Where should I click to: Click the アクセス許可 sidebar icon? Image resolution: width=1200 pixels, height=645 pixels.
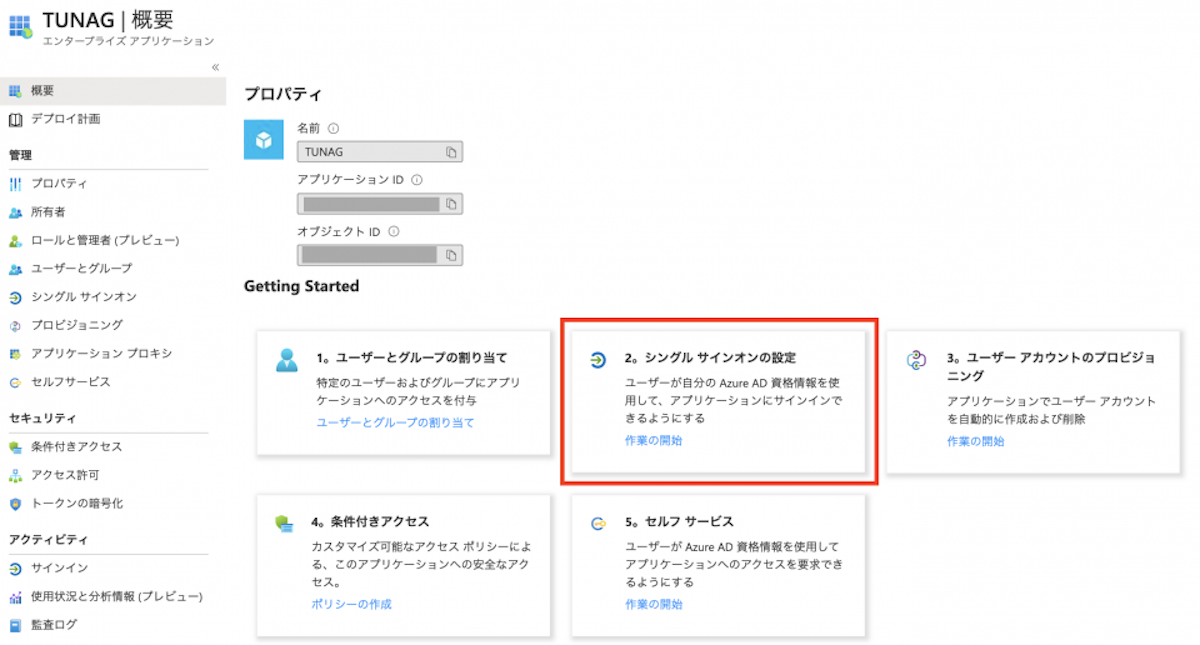(15, 475)
